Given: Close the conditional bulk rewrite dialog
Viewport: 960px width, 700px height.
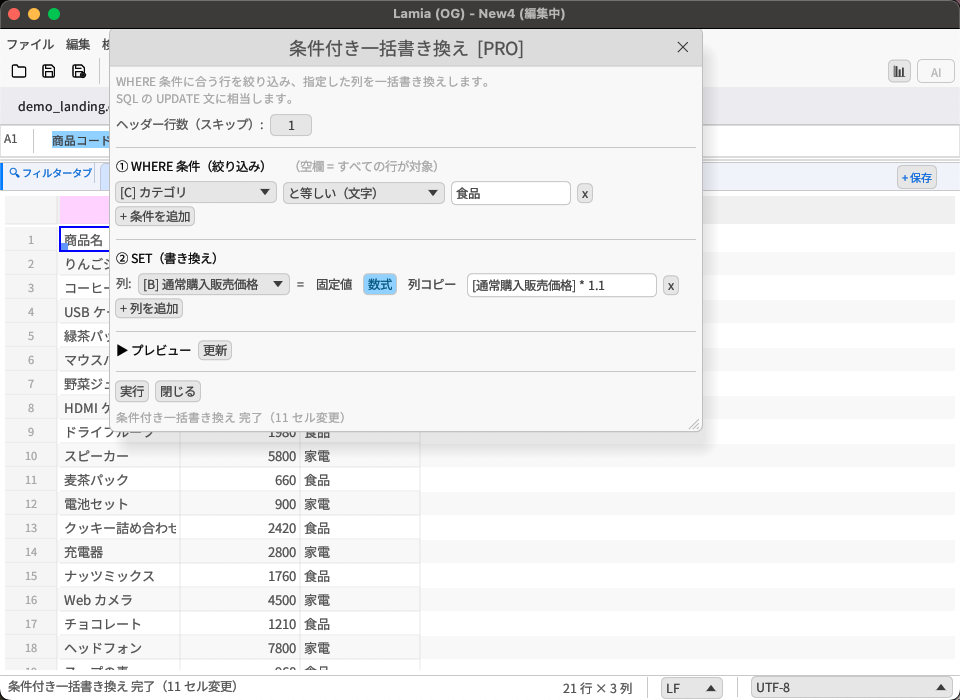Looking at the screenshot, I should [x=683, y=47].
